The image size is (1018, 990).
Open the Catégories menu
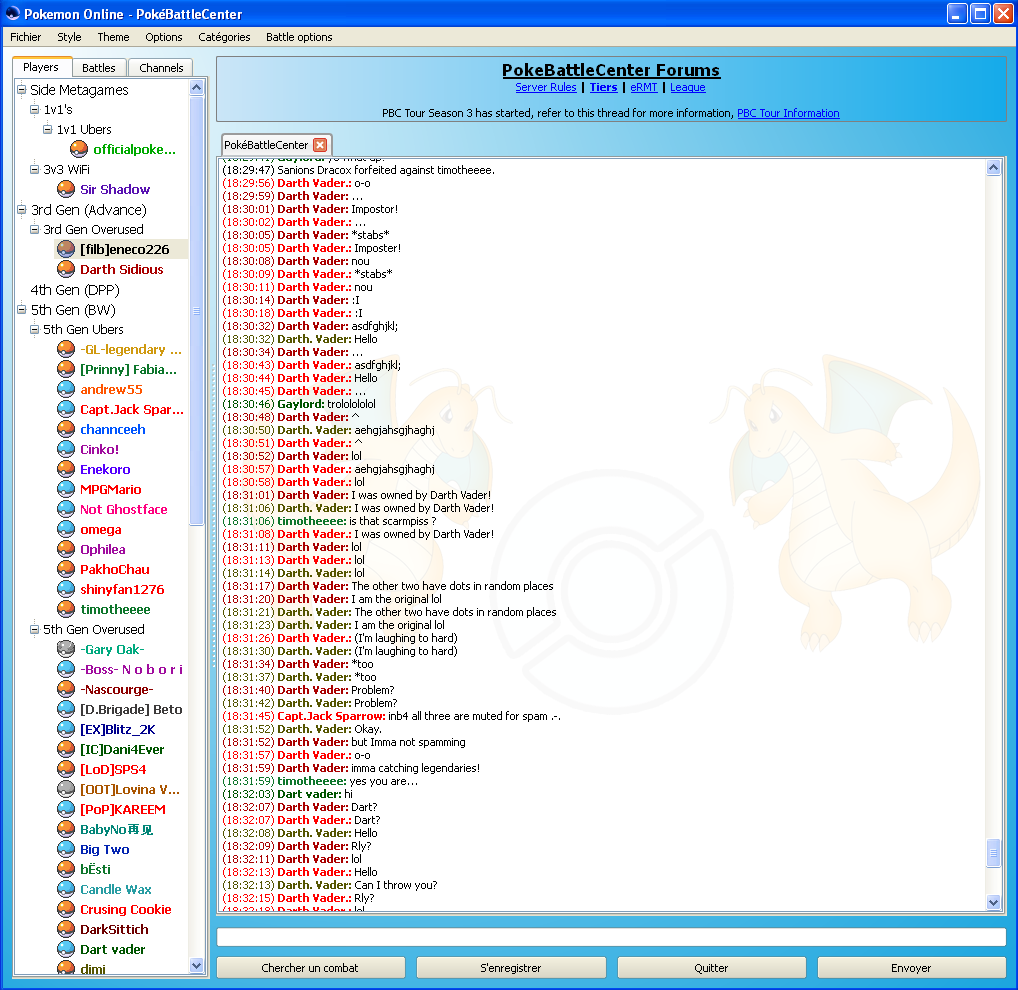[224, 37]
